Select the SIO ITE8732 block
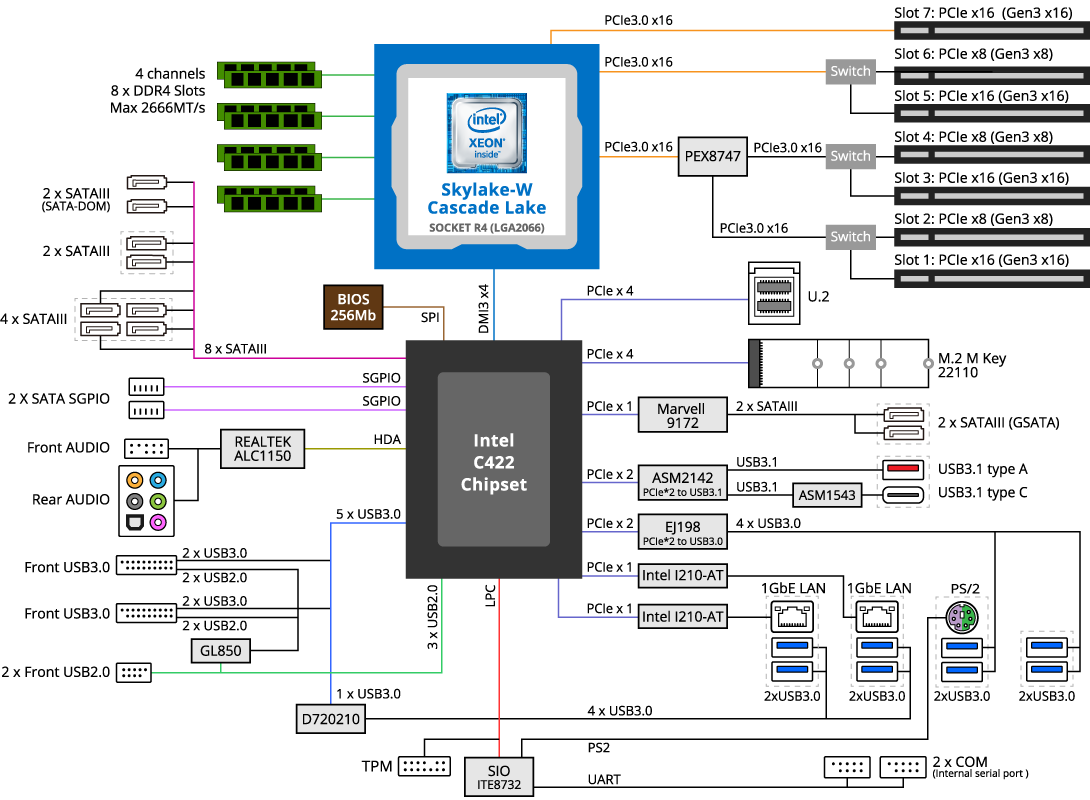The width and height of the screenshot is (1090, 800). [x=500, y=776]
